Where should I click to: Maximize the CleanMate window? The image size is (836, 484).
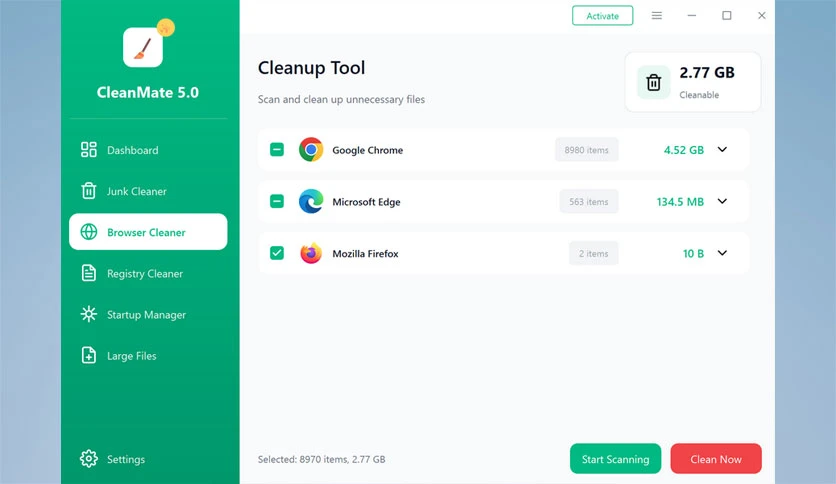click(x=727, y=15)
